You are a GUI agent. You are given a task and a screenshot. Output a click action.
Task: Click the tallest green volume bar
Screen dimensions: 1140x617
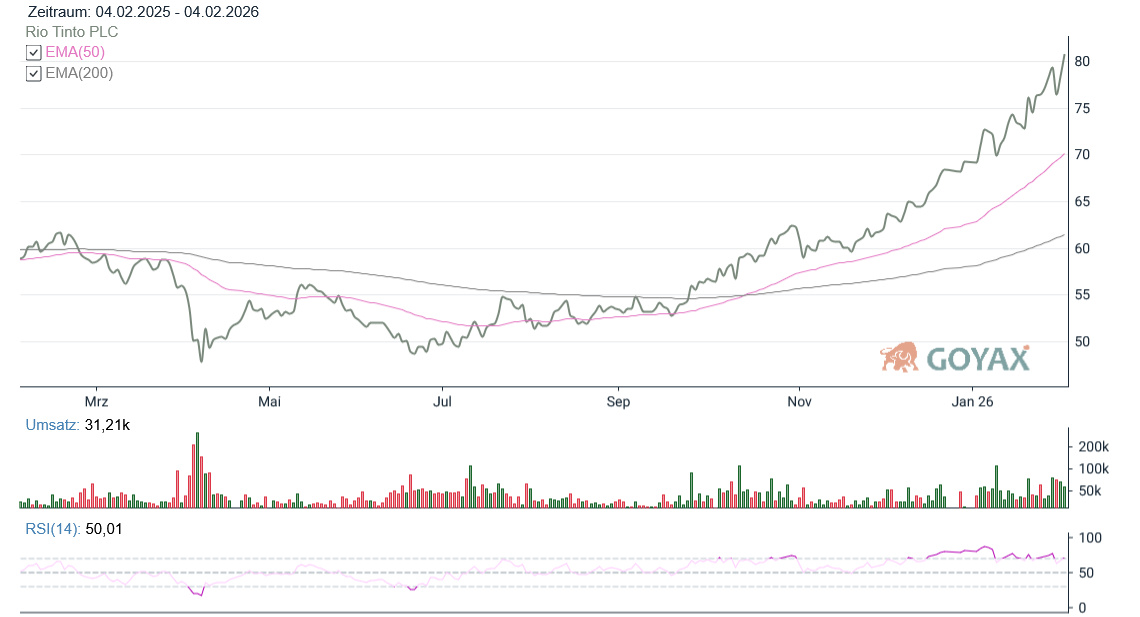pyautogui.click(x=198, y=470)
